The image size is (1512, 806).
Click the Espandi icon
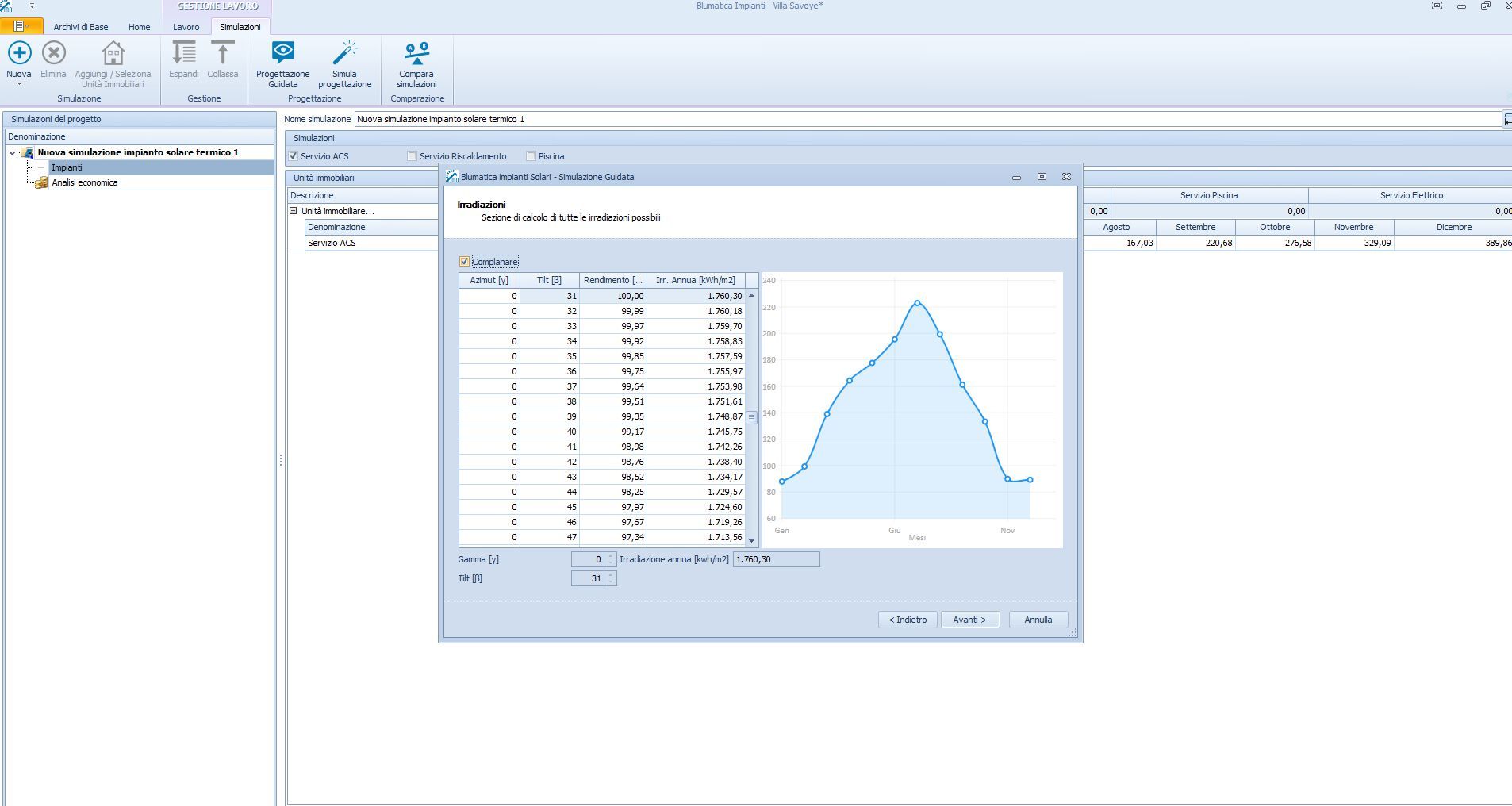click(183, 54)
